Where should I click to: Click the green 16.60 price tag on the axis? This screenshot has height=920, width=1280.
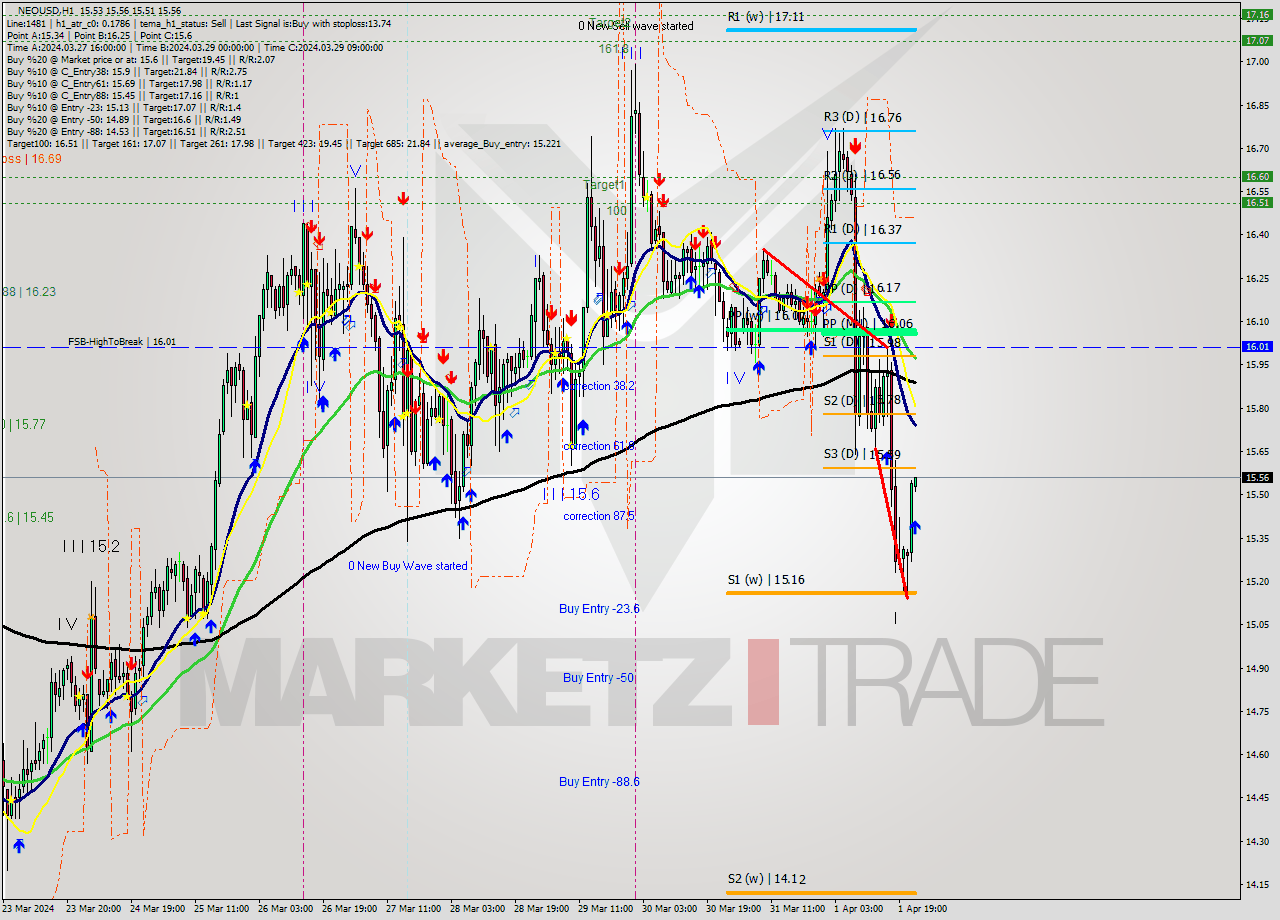pos(1257,176)
